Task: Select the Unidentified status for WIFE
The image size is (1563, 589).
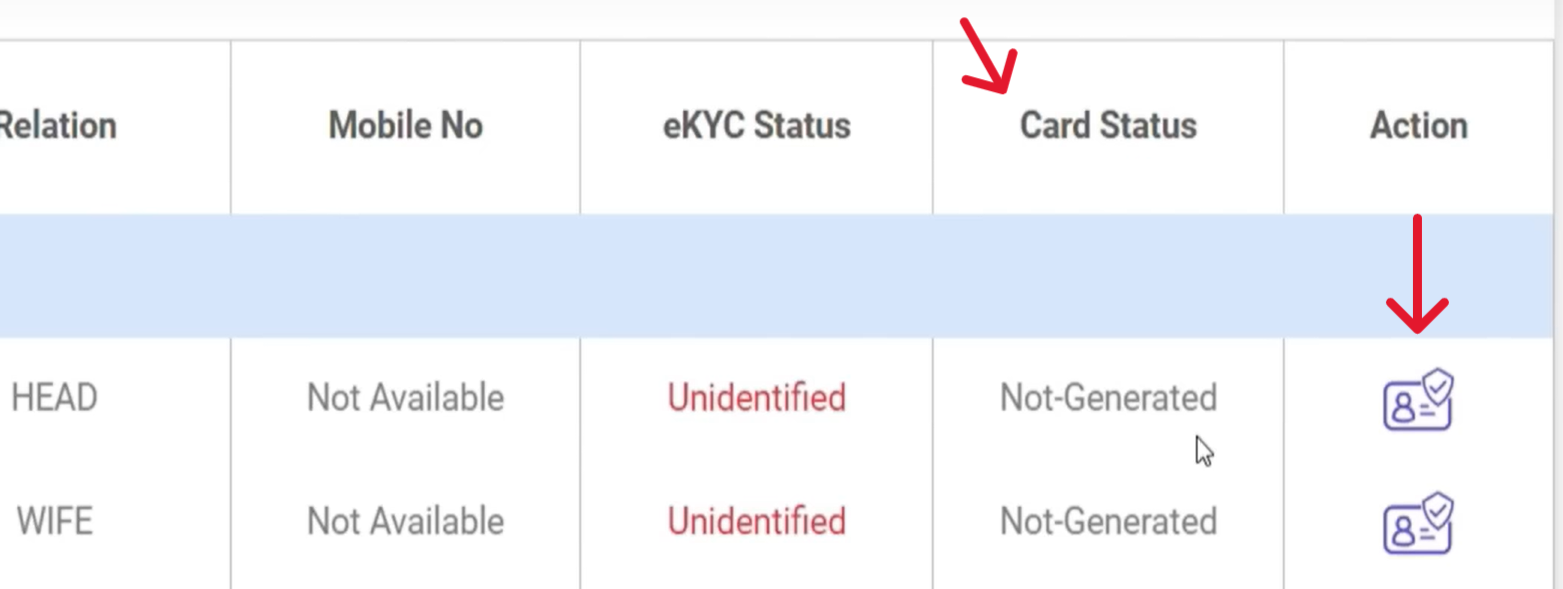Action: pyautogui.click(x=756, y=521)
